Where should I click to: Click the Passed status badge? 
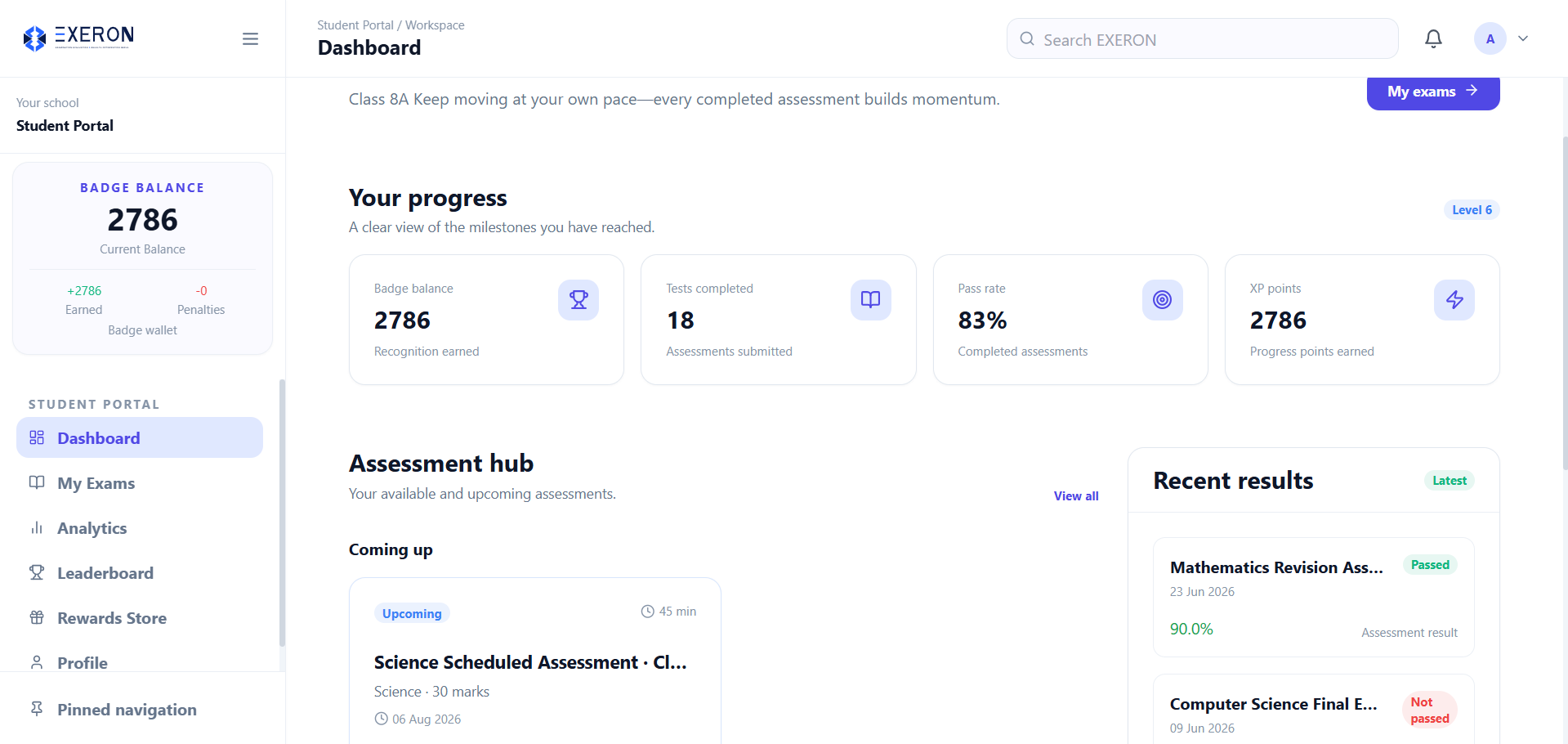click(x=1430, y=565)
